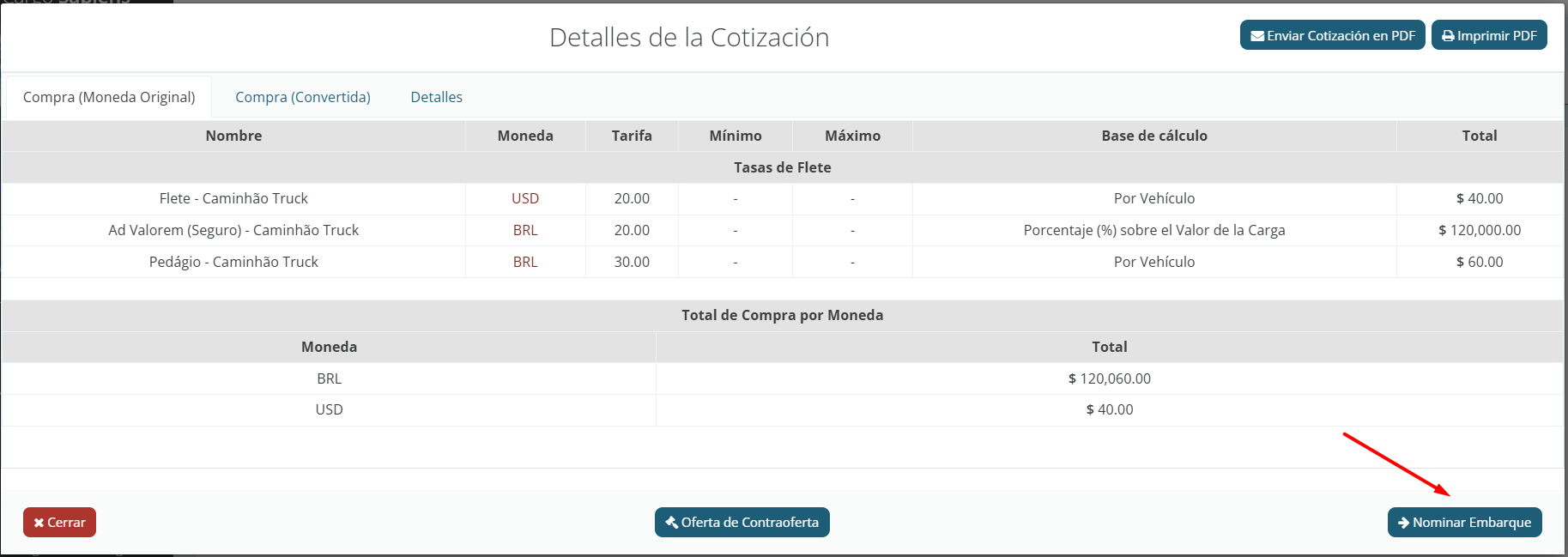This screenshot has width=1568, height=557.
Task: Select the Flete - Caminhão Truck row name
Action: pyautogui.click(x=233, y=198)
